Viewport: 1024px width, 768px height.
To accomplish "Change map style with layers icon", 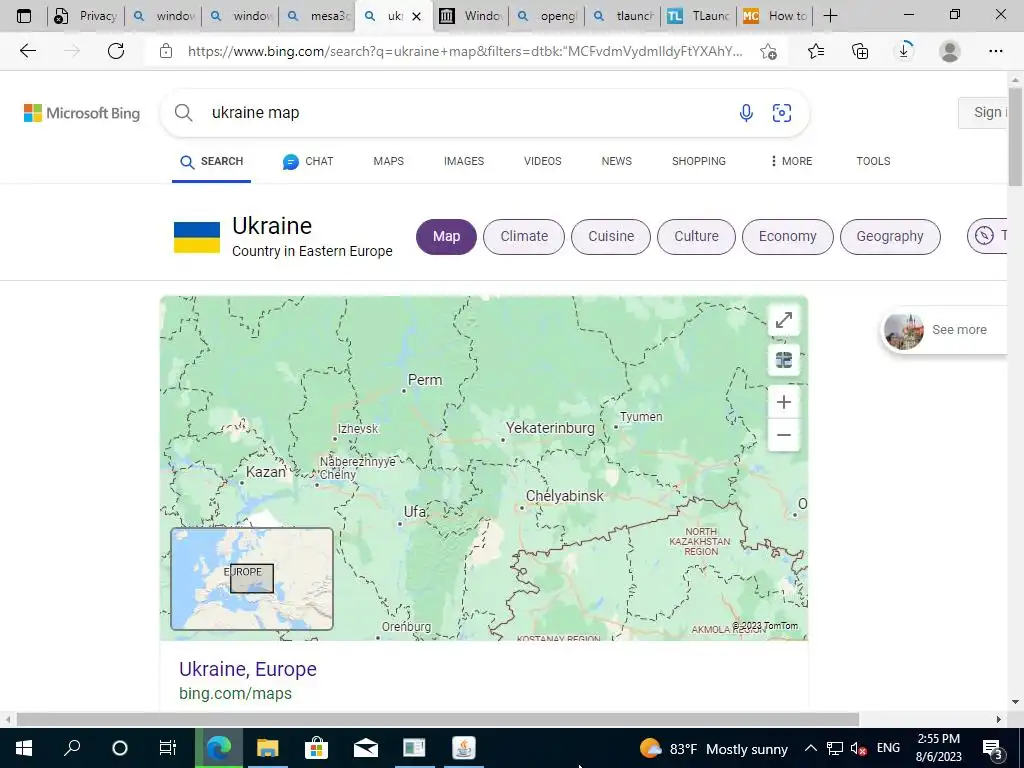I will pyautogui.click(x=784, y=360).
